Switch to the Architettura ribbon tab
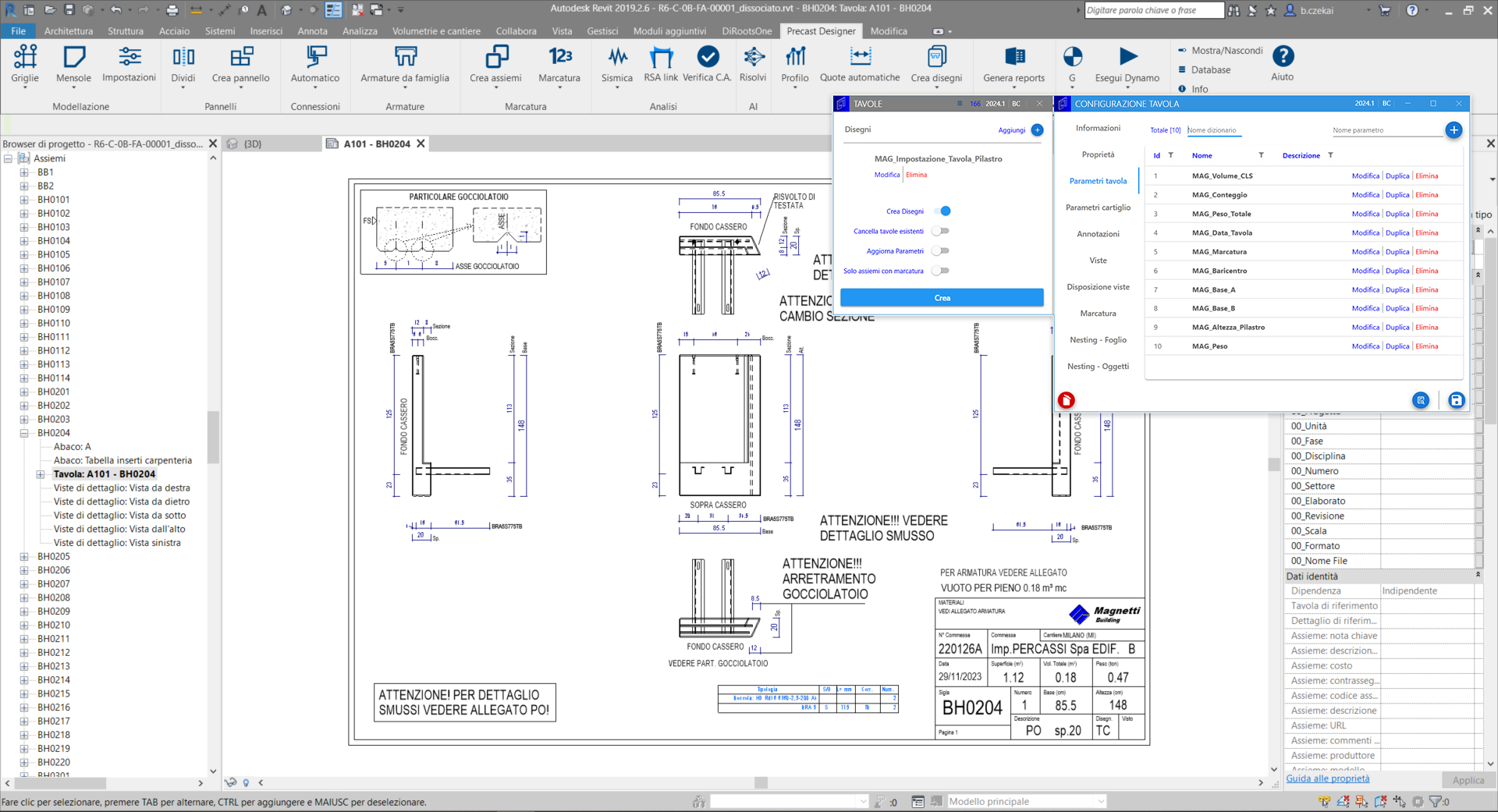Screen dimensions: 1498x812 (69, 31)
